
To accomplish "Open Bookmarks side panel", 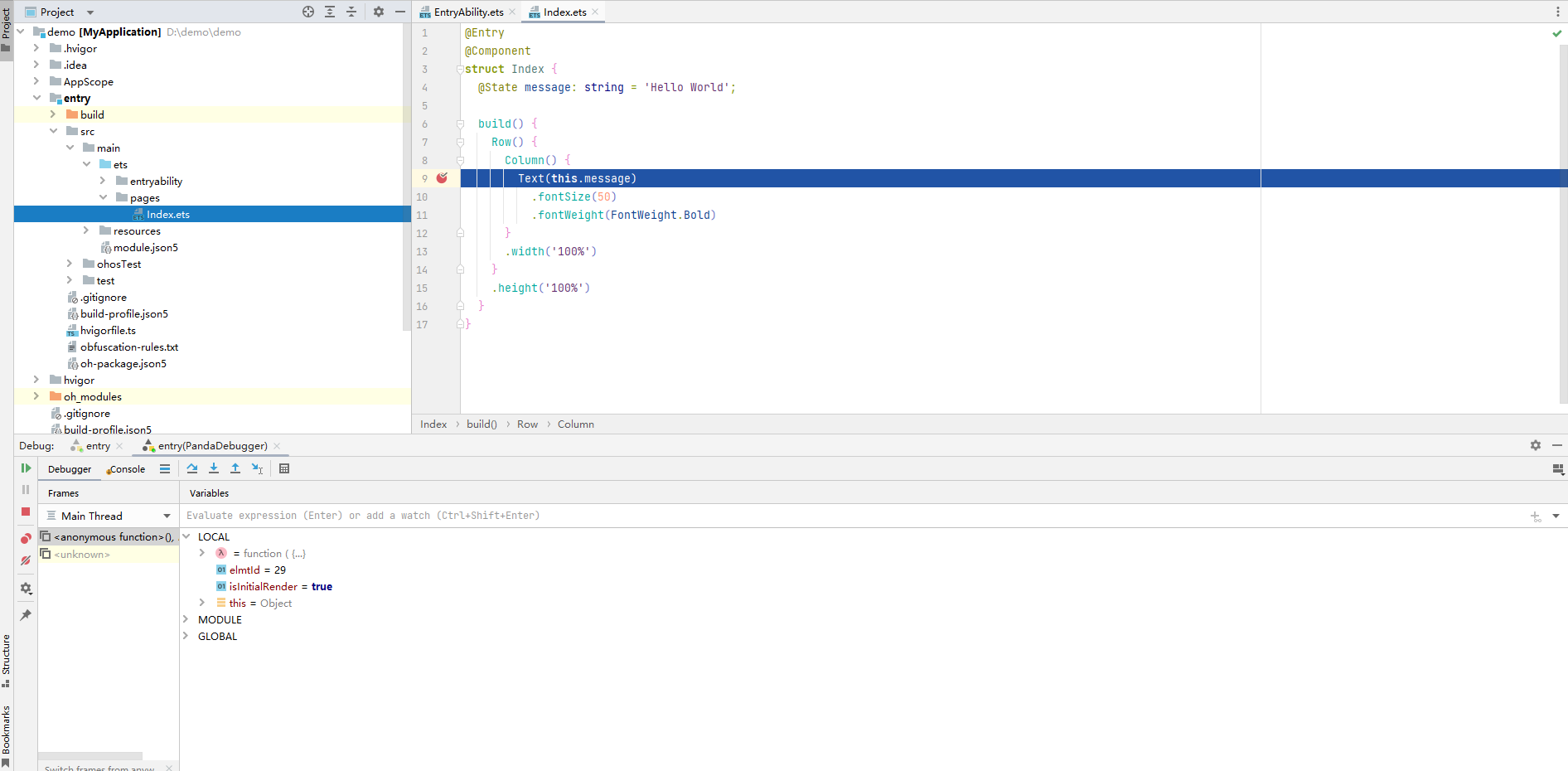I will pyautogui.click(x=6, y=736).
